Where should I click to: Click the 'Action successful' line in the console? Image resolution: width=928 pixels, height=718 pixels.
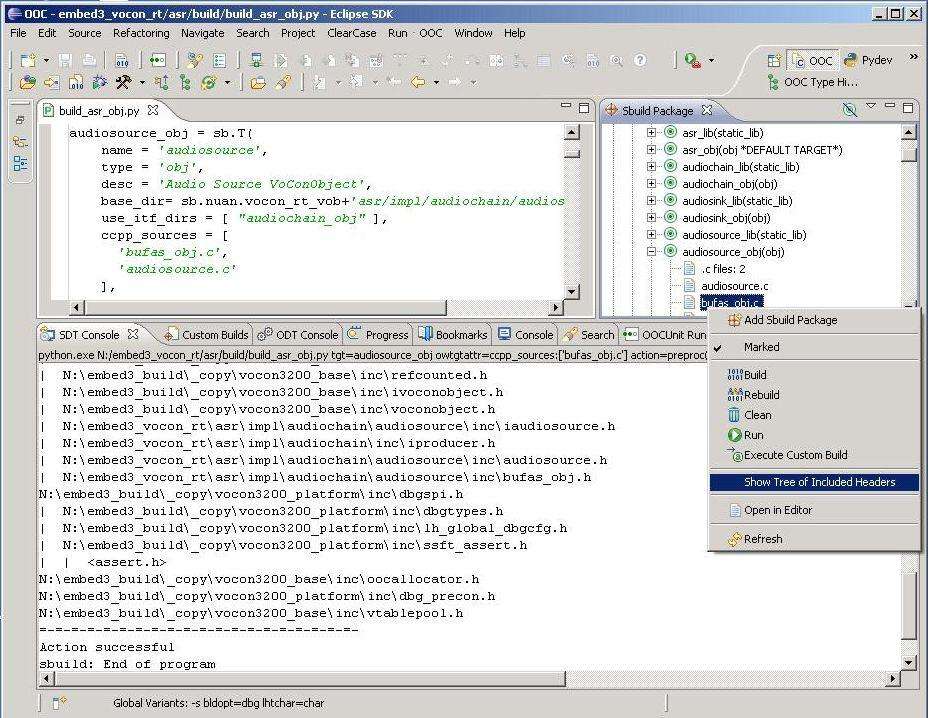pyautogui.click(x=107, y=647)
